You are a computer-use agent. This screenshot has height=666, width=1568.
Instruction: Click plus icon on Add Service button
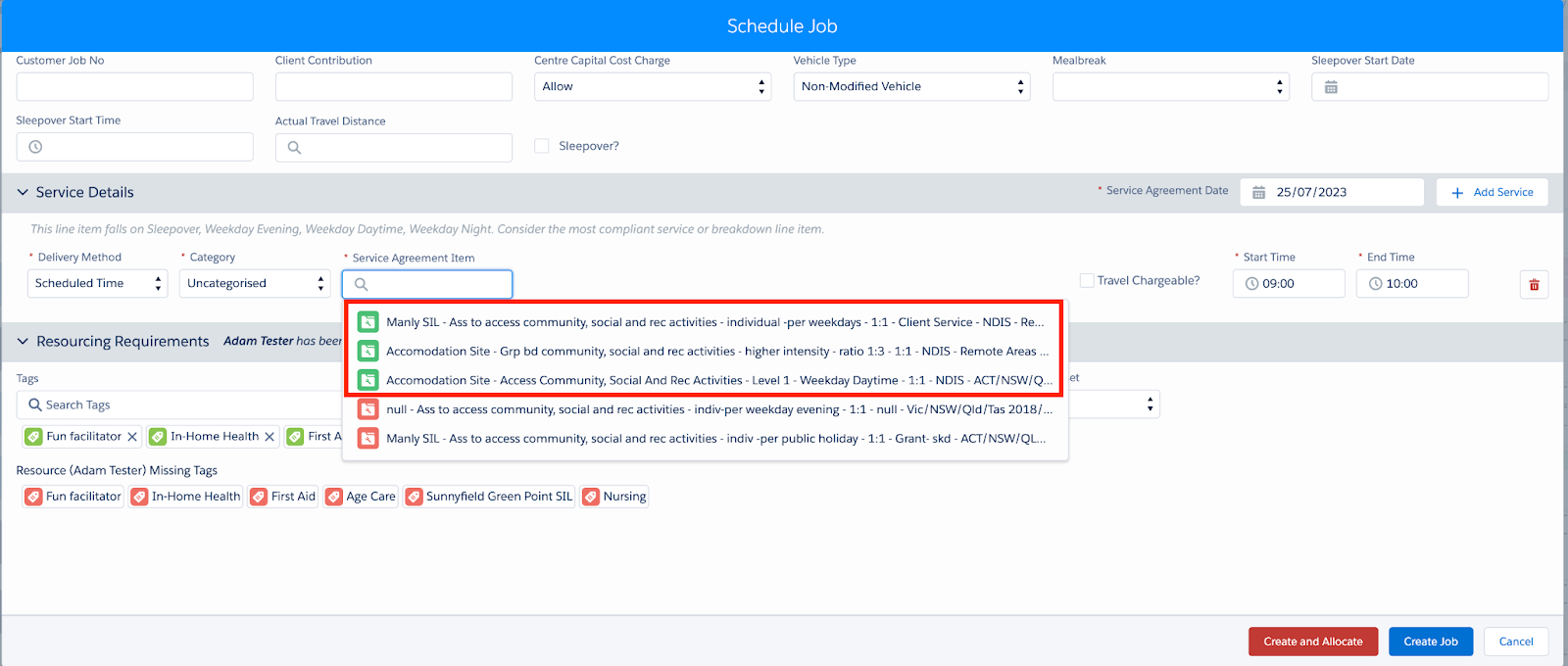(x=1457, y=193)
